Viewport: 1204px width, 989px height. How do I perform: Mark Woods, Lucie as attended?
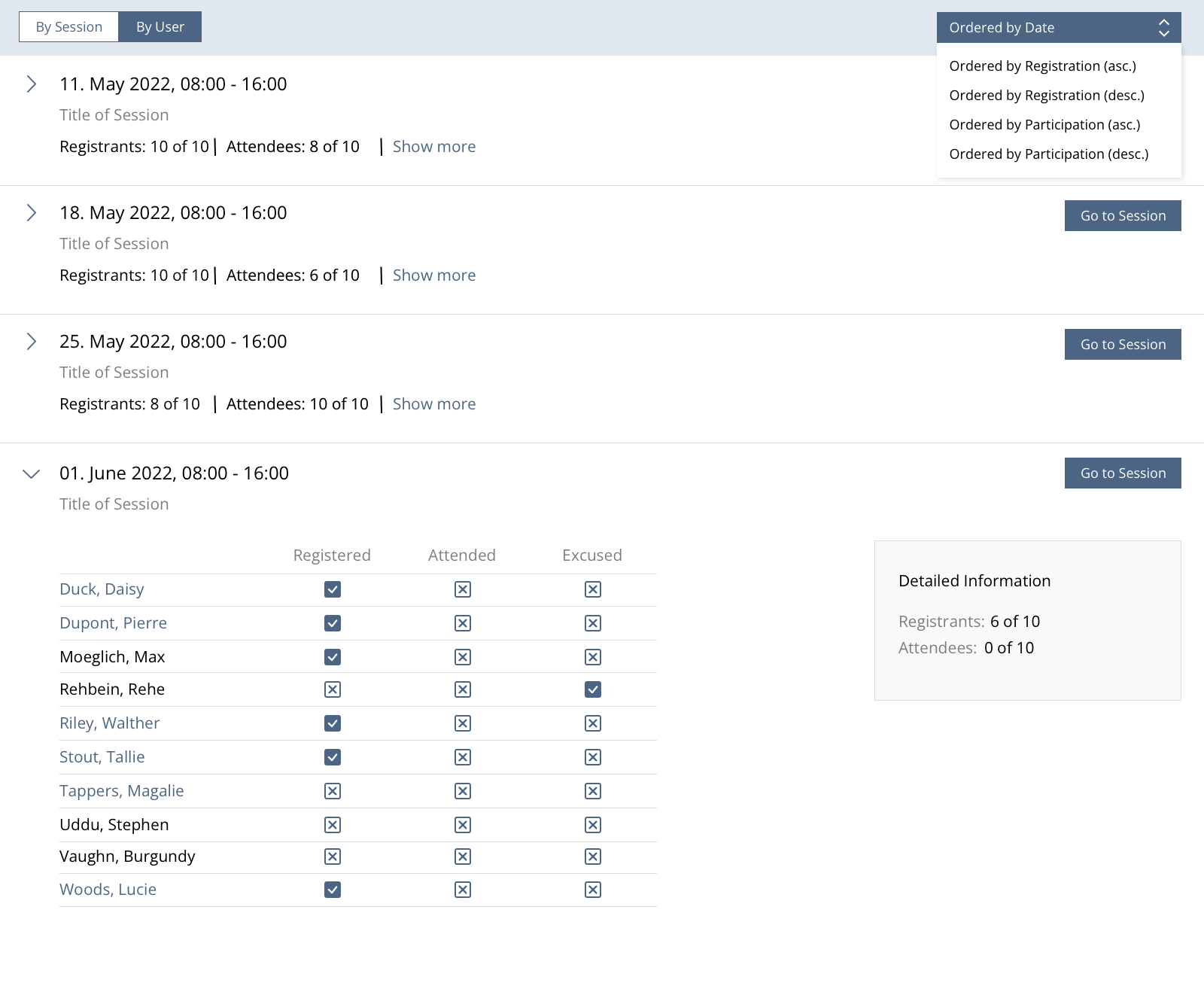pos(463,890)
